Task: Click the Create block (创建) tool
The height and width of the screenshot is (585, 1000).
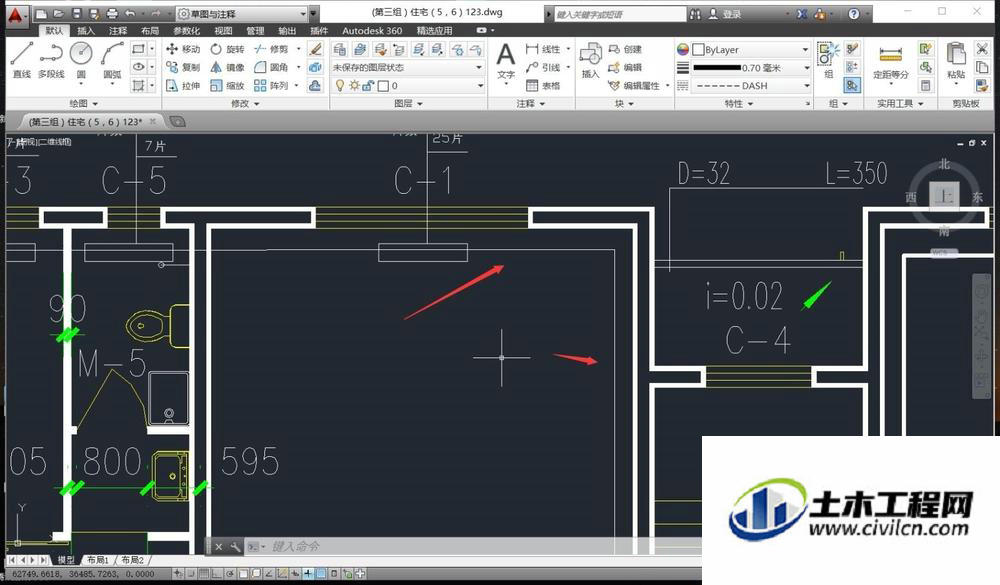Action: tap(625, 49)
